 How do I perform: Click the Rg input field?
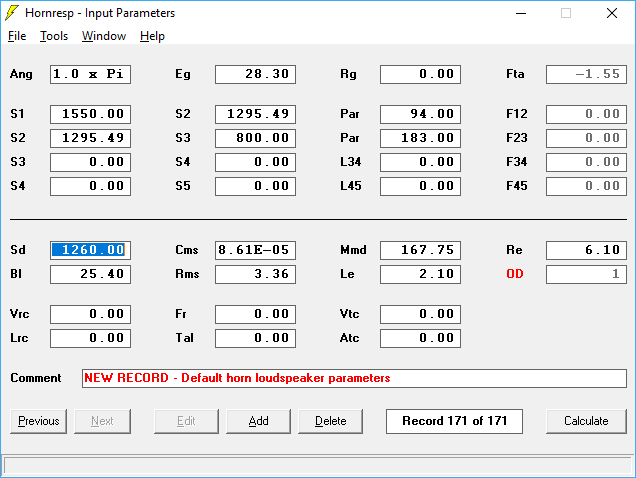coord(420,74)
